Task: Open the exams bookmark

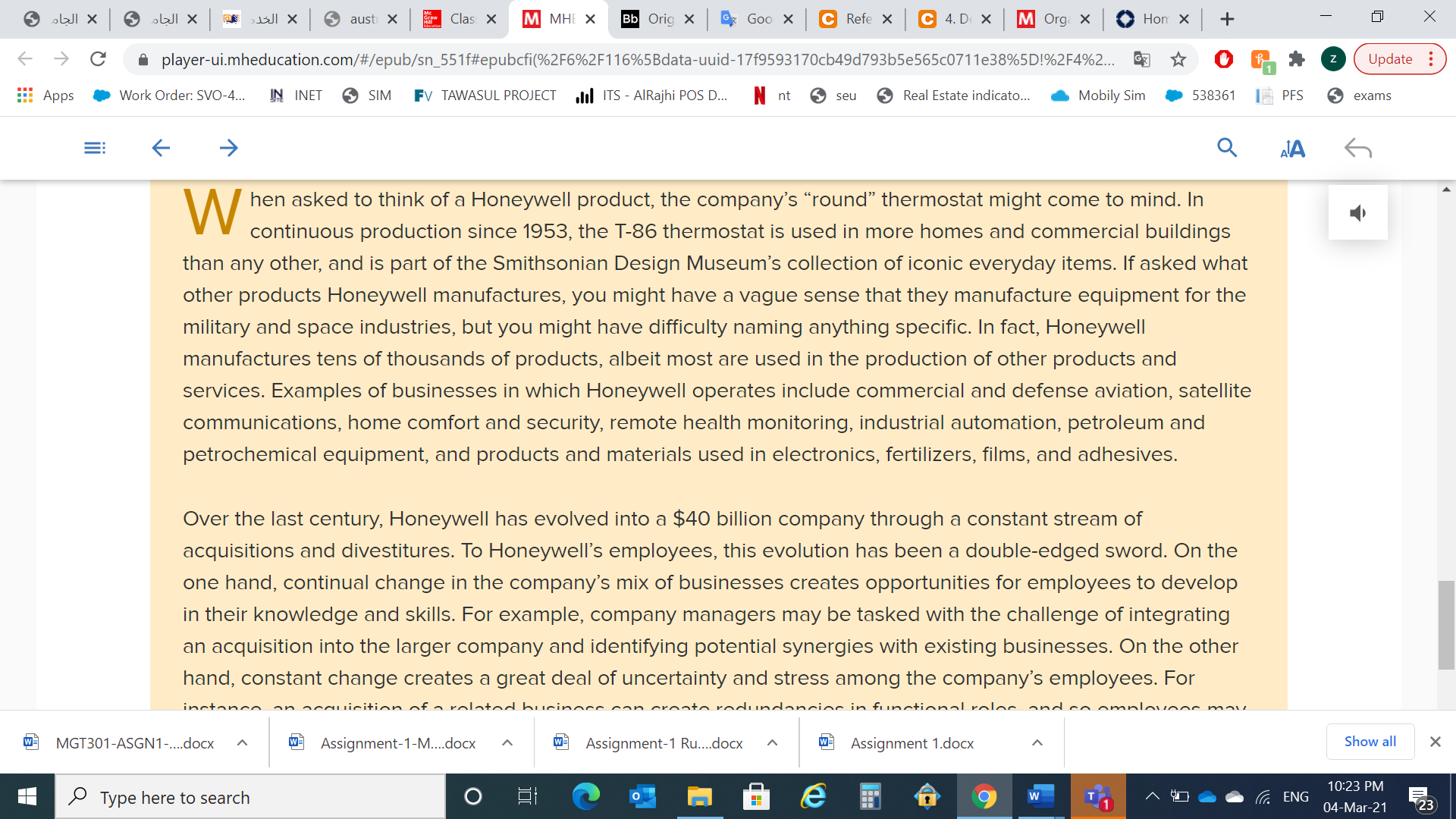Action: tap(1360, 96)
